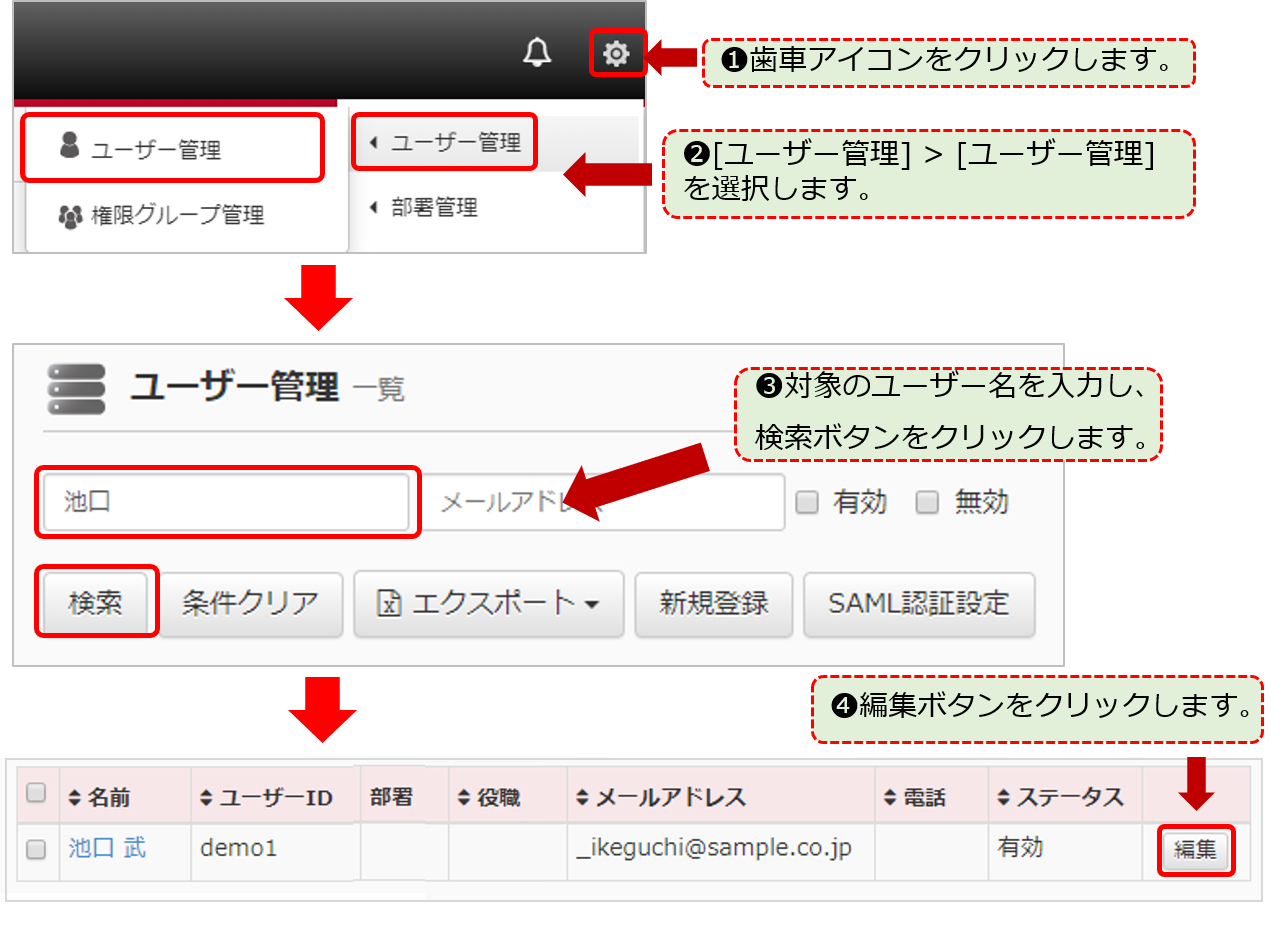Open notifications bell icon
1286x951 pixels.
pyautogui.click(x=537, y=53)
